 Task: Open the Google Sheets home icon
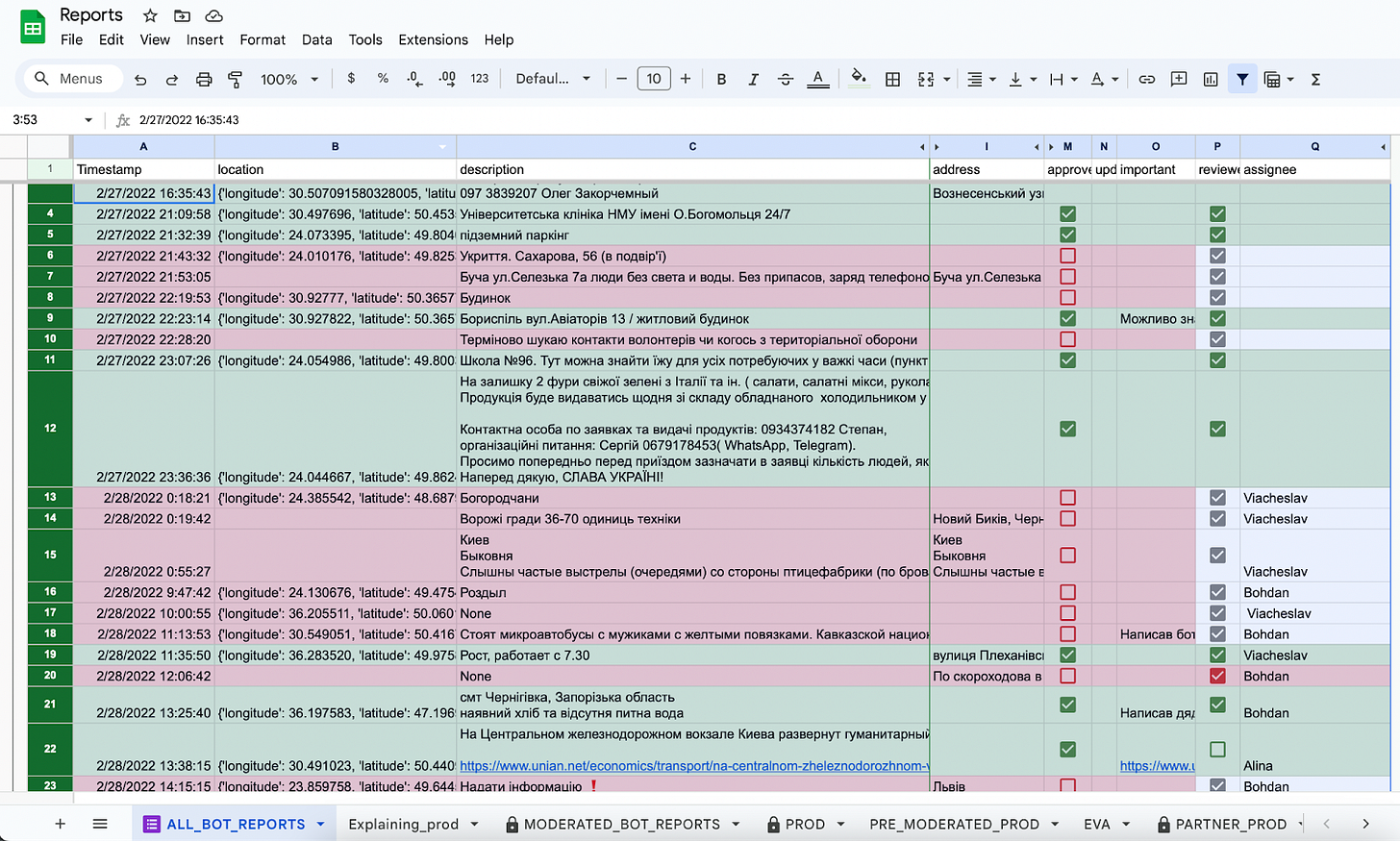click(33, 27)
